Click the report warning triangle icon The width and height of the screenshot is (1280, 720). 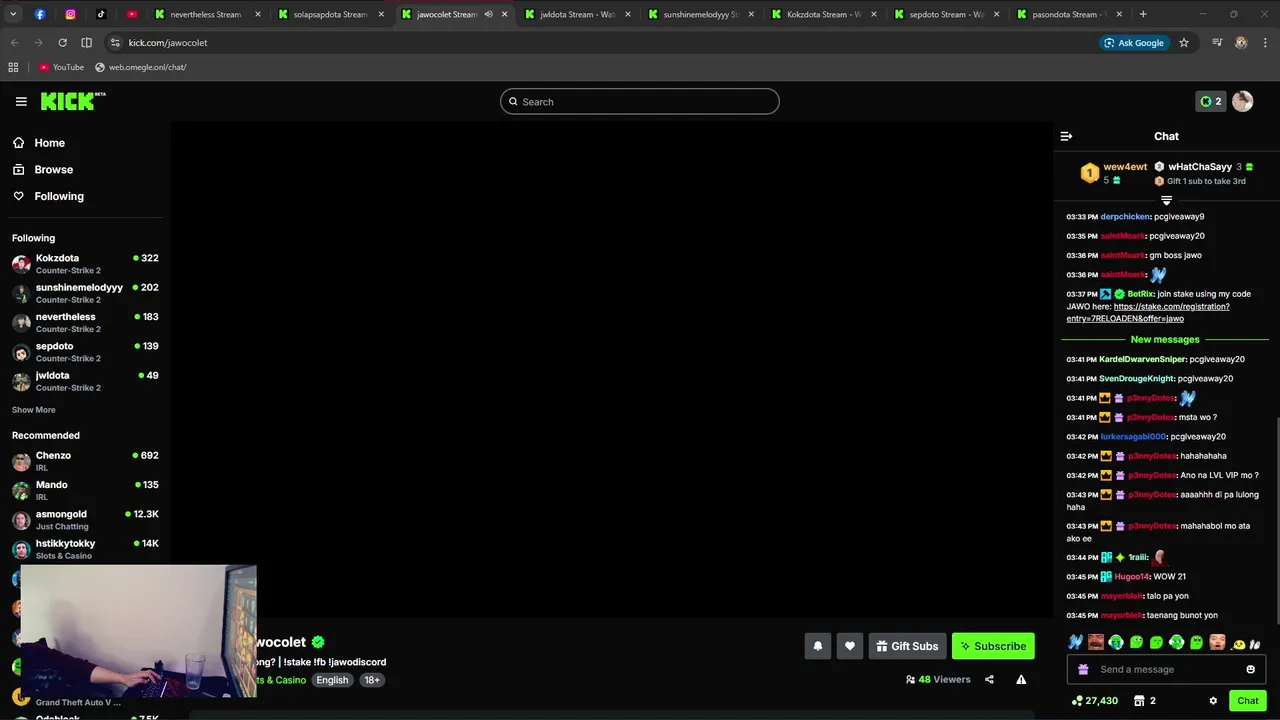(x=1021, y=680)
